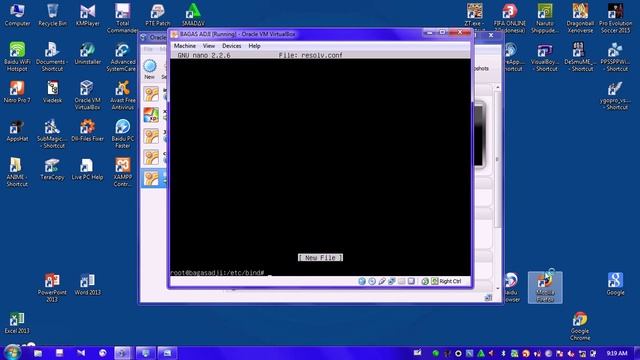Select the highlighted bottom VM entry in Manager list
The width and height of the screenshot is (640, 360).
[x=154, y=178]
